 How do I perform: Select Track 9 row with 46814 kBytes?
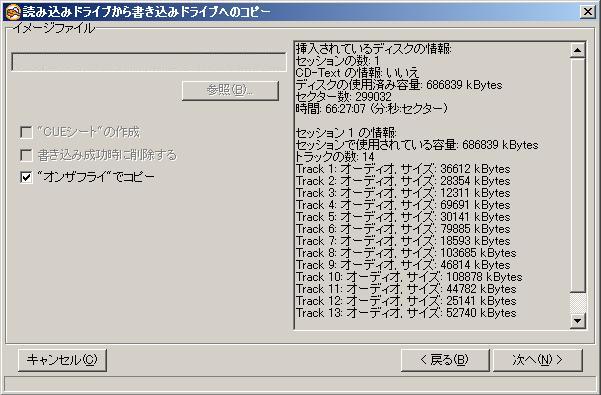[x=403, y=265]
